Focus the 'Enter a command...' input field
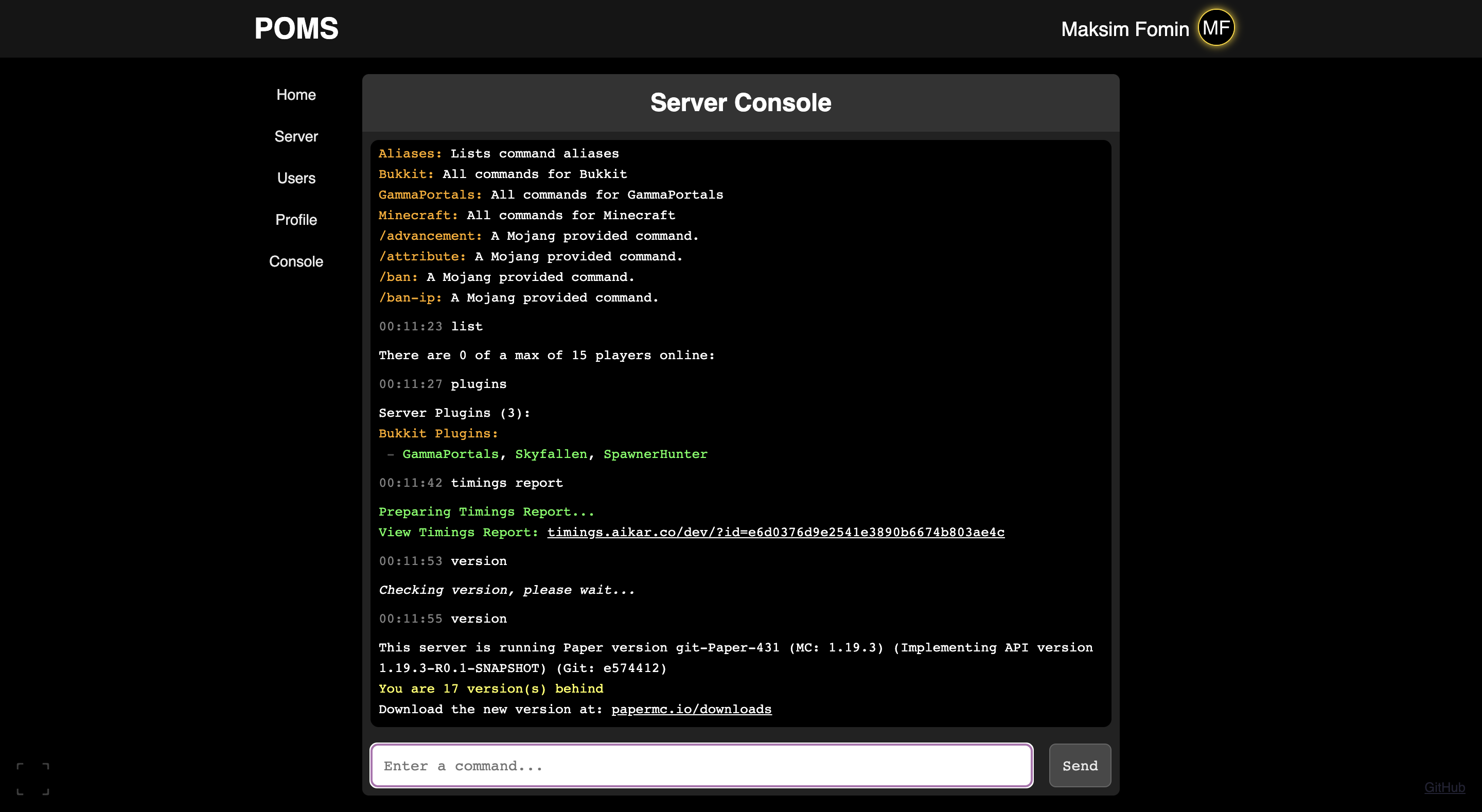The width and height of the screenshot is (1482, 812). (x=701, y=765)
